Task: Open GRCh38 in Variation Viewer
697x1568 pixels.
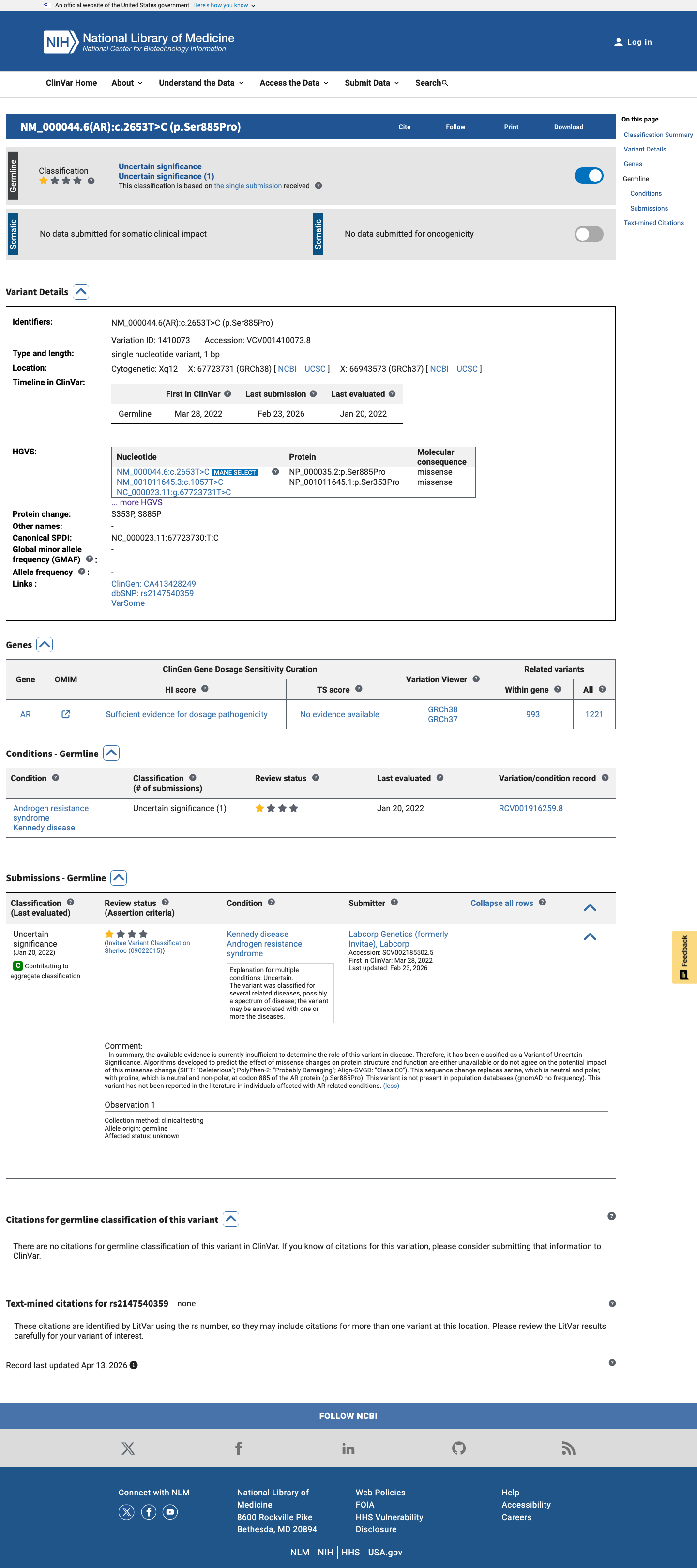Action: [442, 709]
